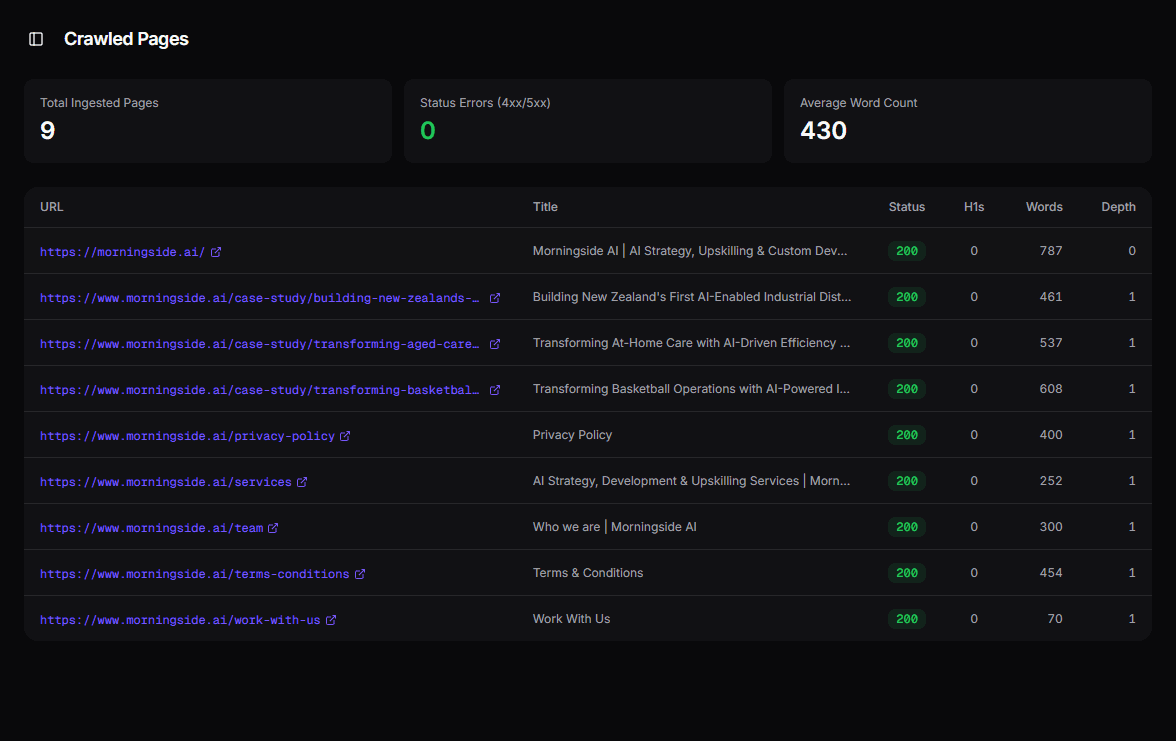Click the Depth column header
This screenshot has height=741, width=1176.
click(1118, 207)
